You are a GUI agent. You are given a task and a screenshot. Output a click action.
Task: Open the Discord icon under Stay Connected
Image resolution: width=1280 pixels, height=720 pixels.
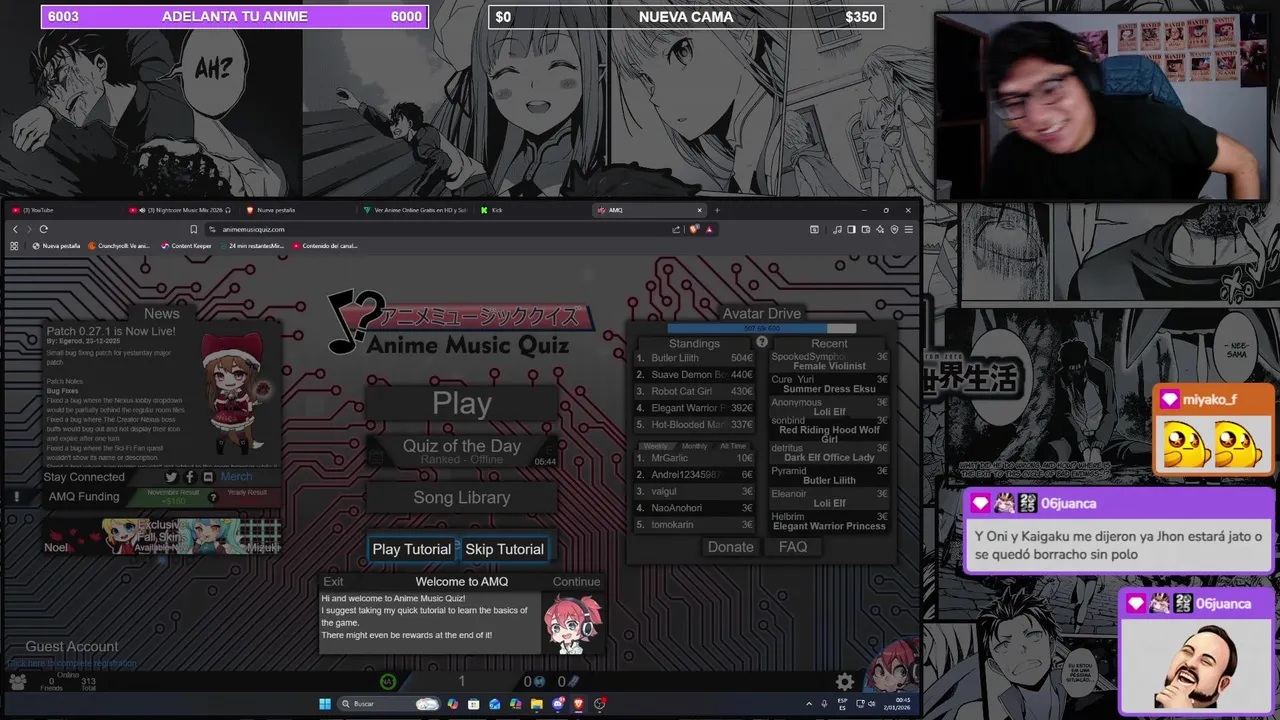[208, 477]
